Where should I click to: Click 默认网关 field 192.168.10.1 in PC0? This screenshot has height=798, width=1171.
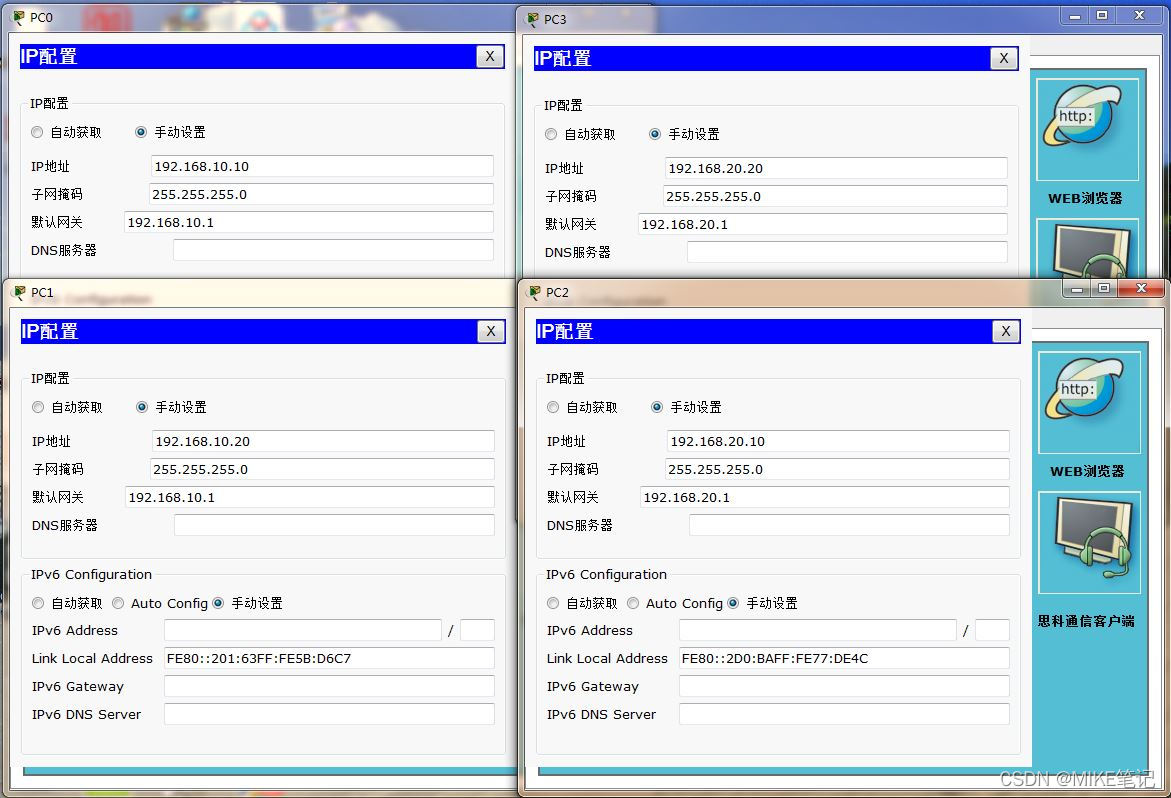coord(308,222)
